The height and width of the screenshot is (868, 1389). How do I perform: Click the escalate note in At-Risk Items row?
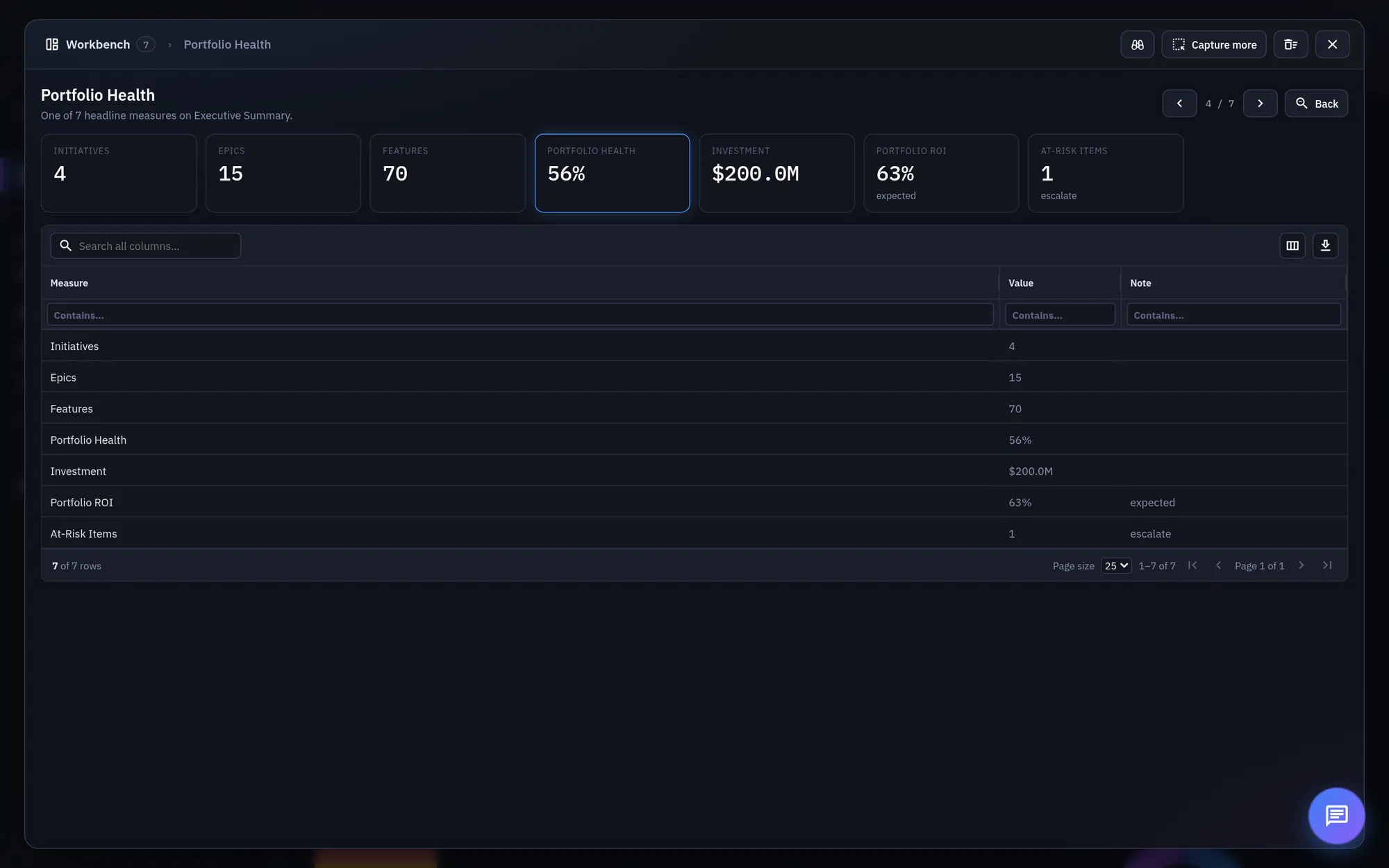1150,534
